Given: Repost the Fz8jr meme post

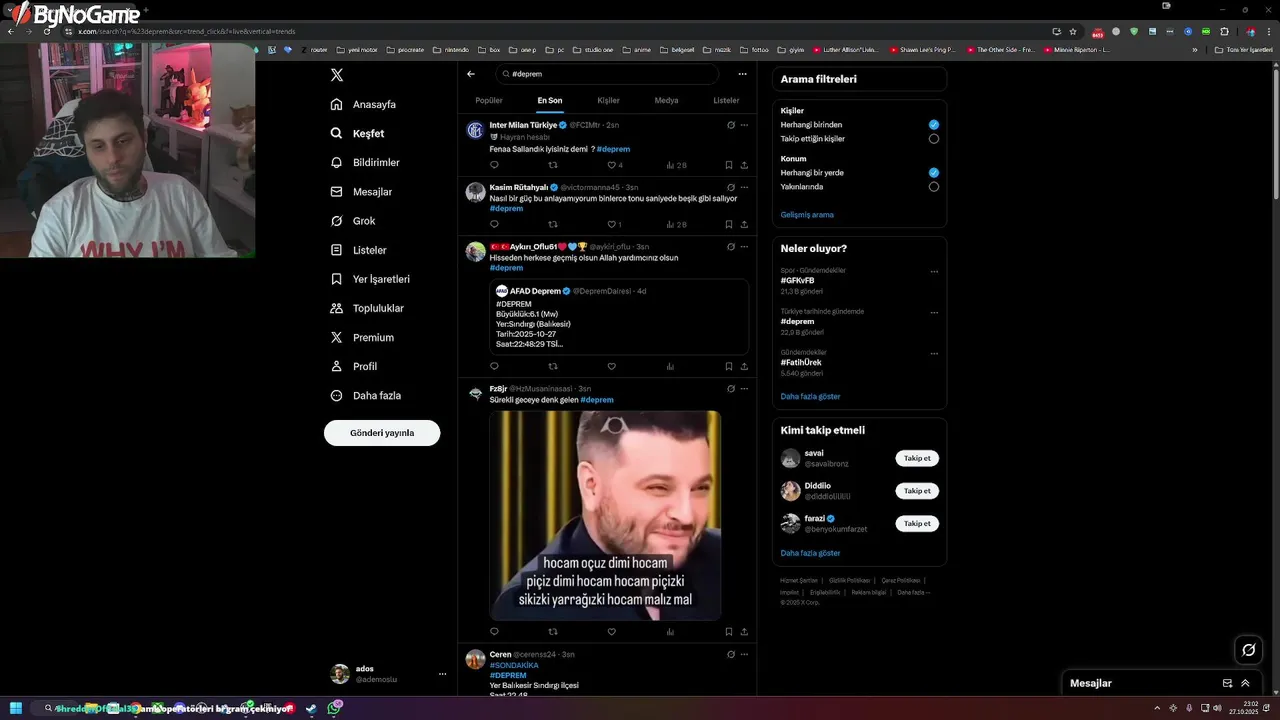Looking at the screenshot, I should click(x=553, y=632).
